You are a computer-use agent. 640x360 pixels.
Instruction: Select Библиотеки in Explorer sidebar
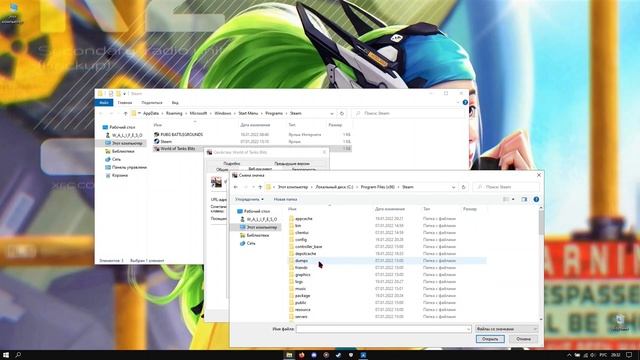120,151
